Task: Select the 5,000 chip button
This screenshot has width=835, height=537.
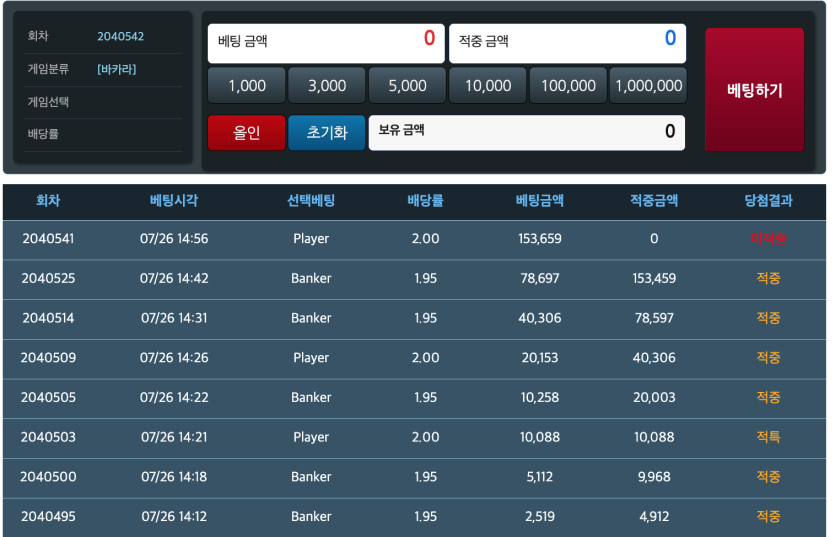Action: click(407, 86)
